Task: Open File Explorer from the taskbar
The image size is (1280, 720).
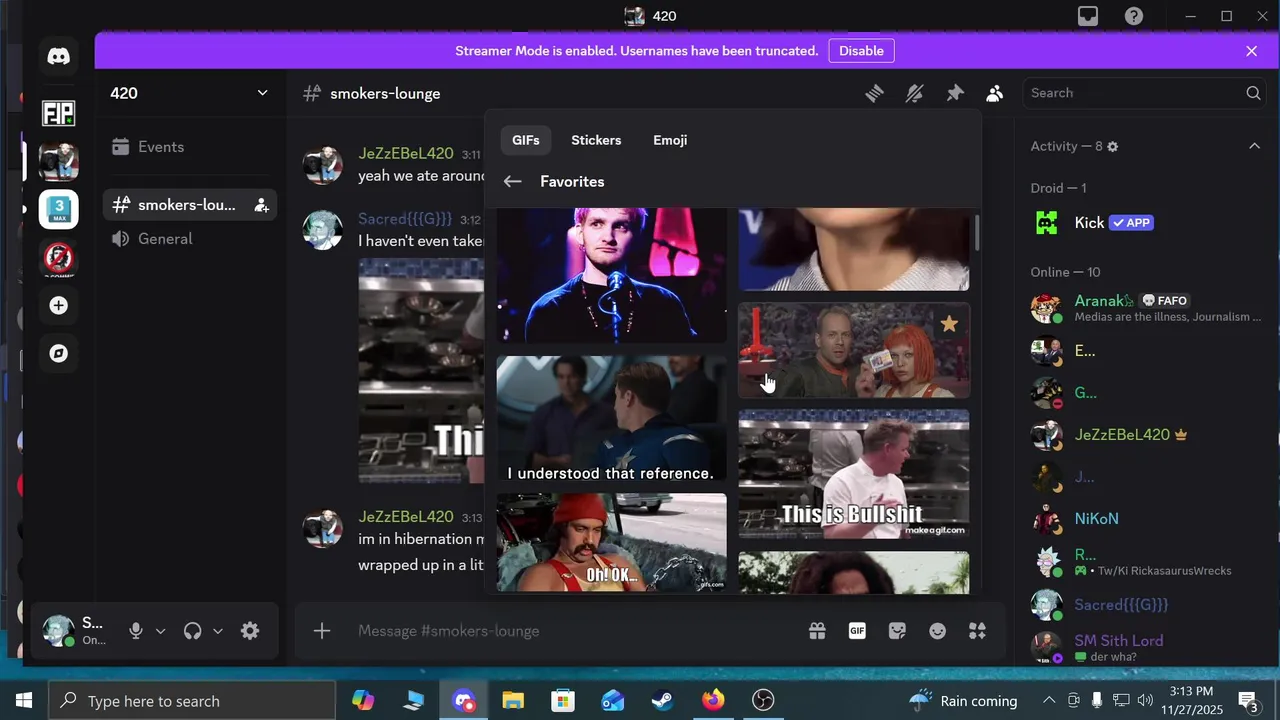Action: pos(512,701)
